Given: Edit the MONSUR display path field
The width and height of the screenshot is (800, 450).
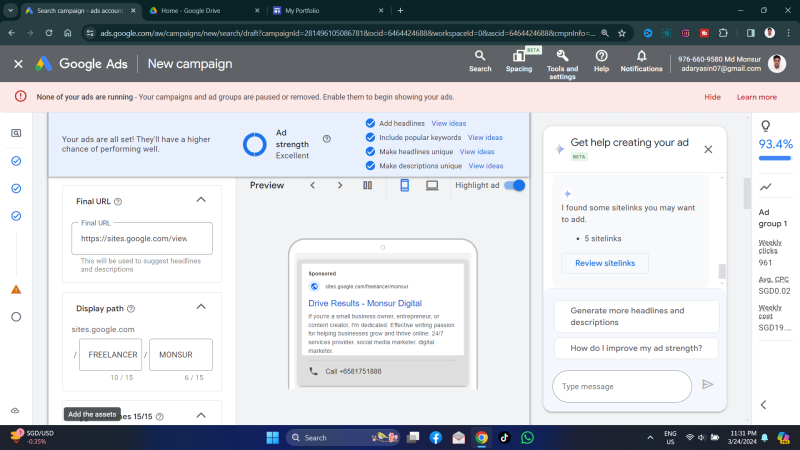Looking at the screenshot, I should point(181,355).
